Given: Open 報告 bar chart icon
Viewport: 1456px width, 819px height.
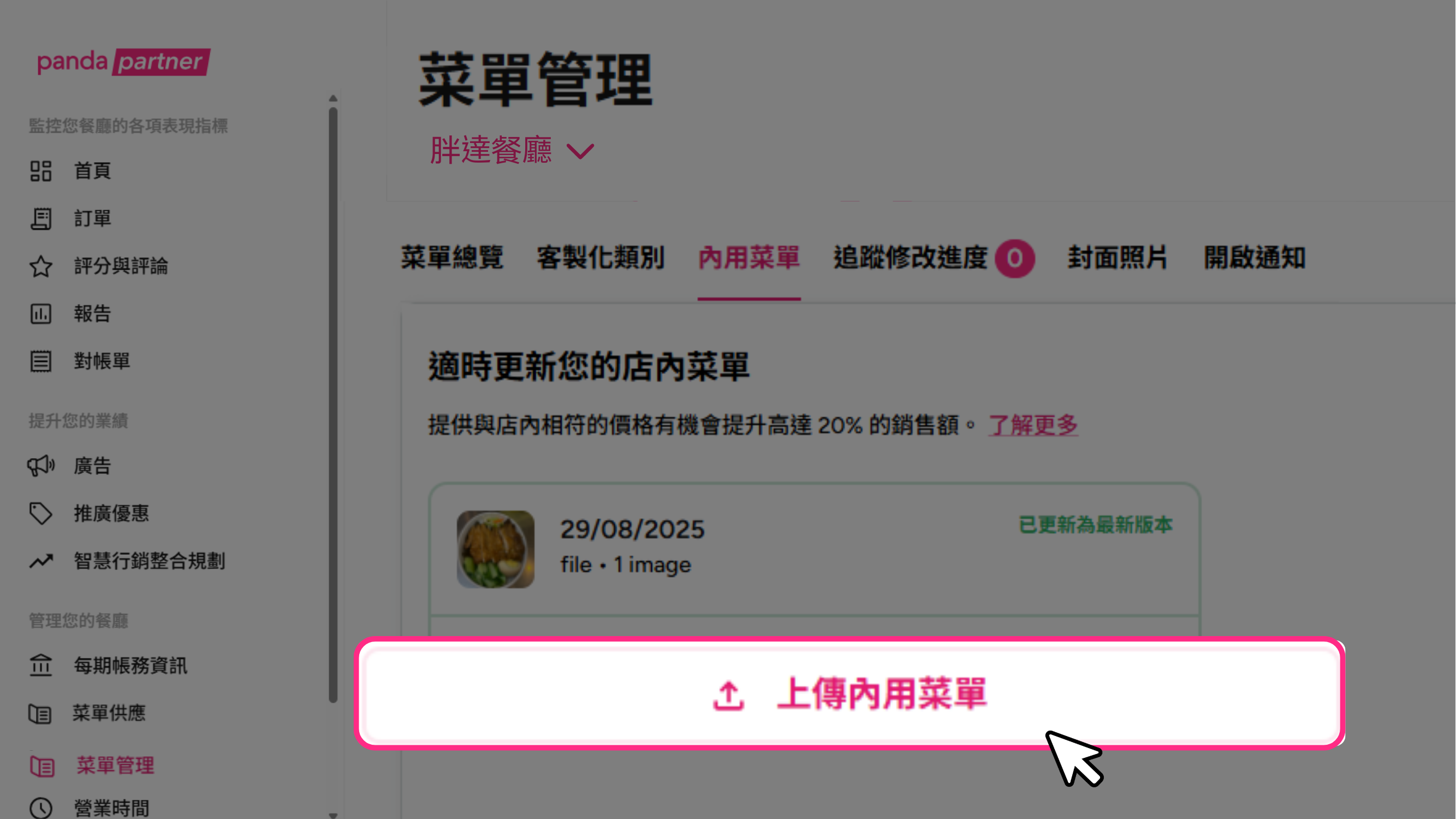Looking at the screenshot, I should pyautogui.click(x=41, y=314).
